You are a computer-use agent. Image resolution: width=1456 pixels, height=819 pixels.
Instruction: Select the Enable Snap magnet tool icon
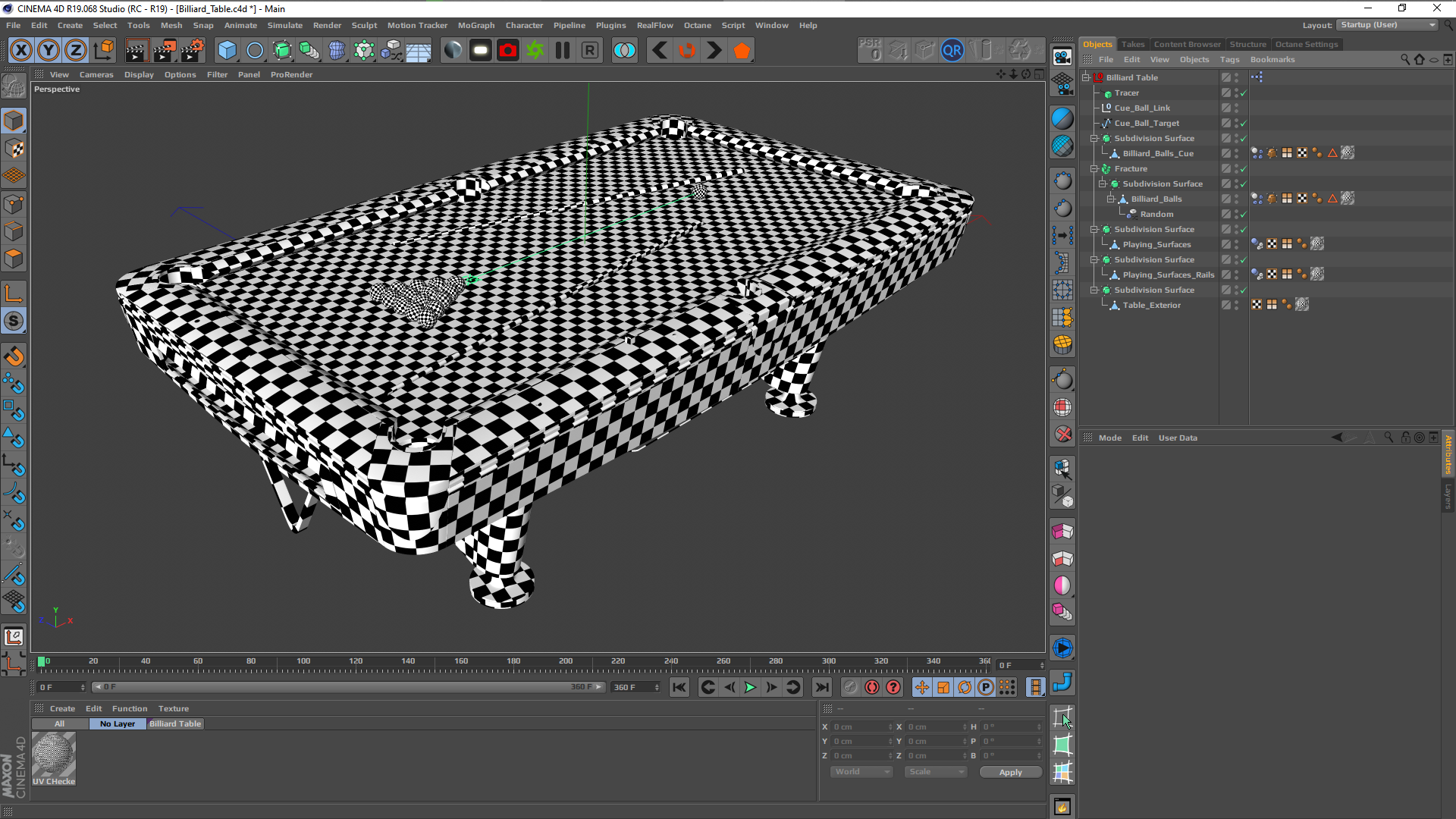14,356
